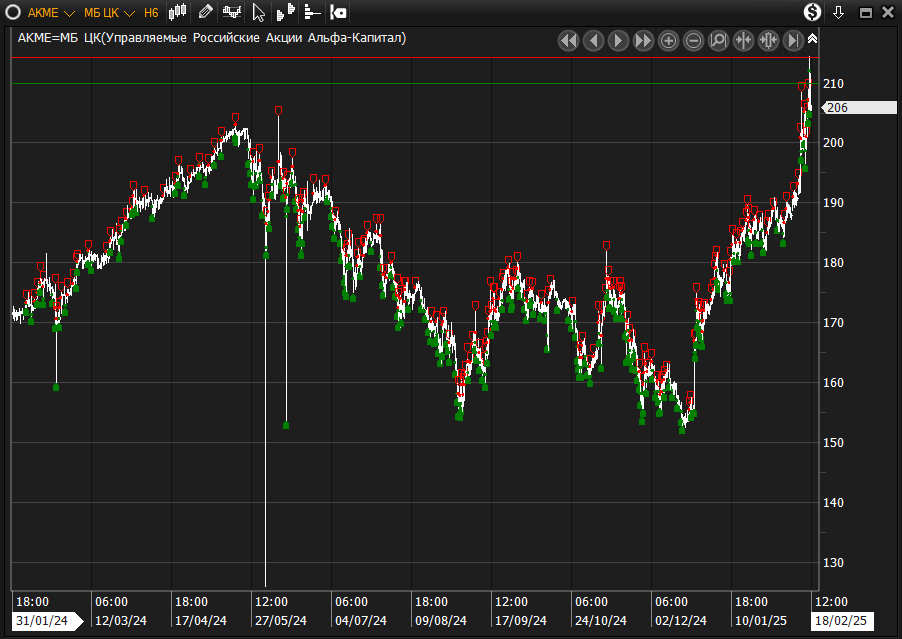The height and width of the screenshot is (639, 902).
Task: Click the 150 price axis label
Action: tap(834, 443)
